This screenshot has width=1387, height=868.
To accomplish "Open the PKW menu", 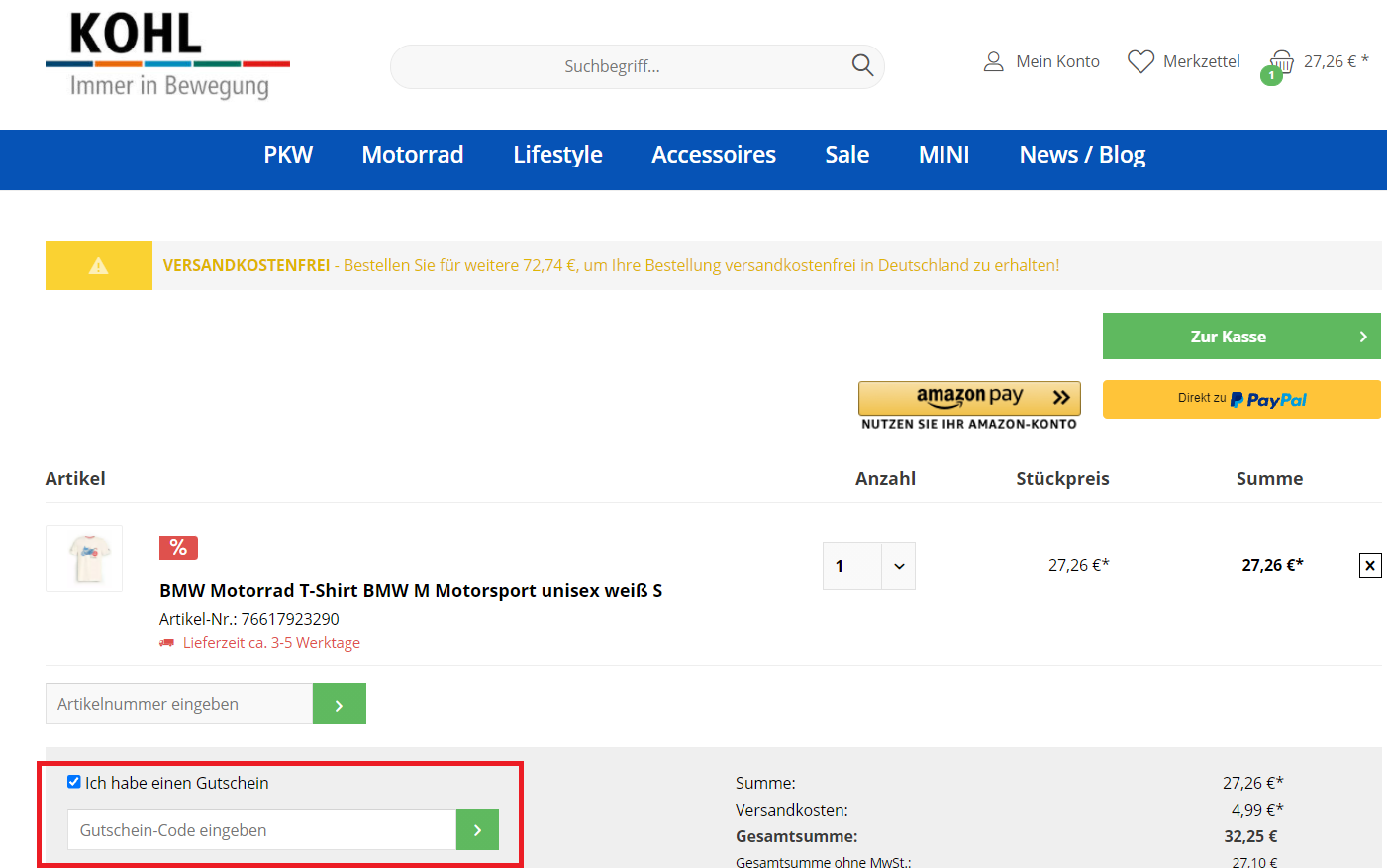I will pos(288,155).
